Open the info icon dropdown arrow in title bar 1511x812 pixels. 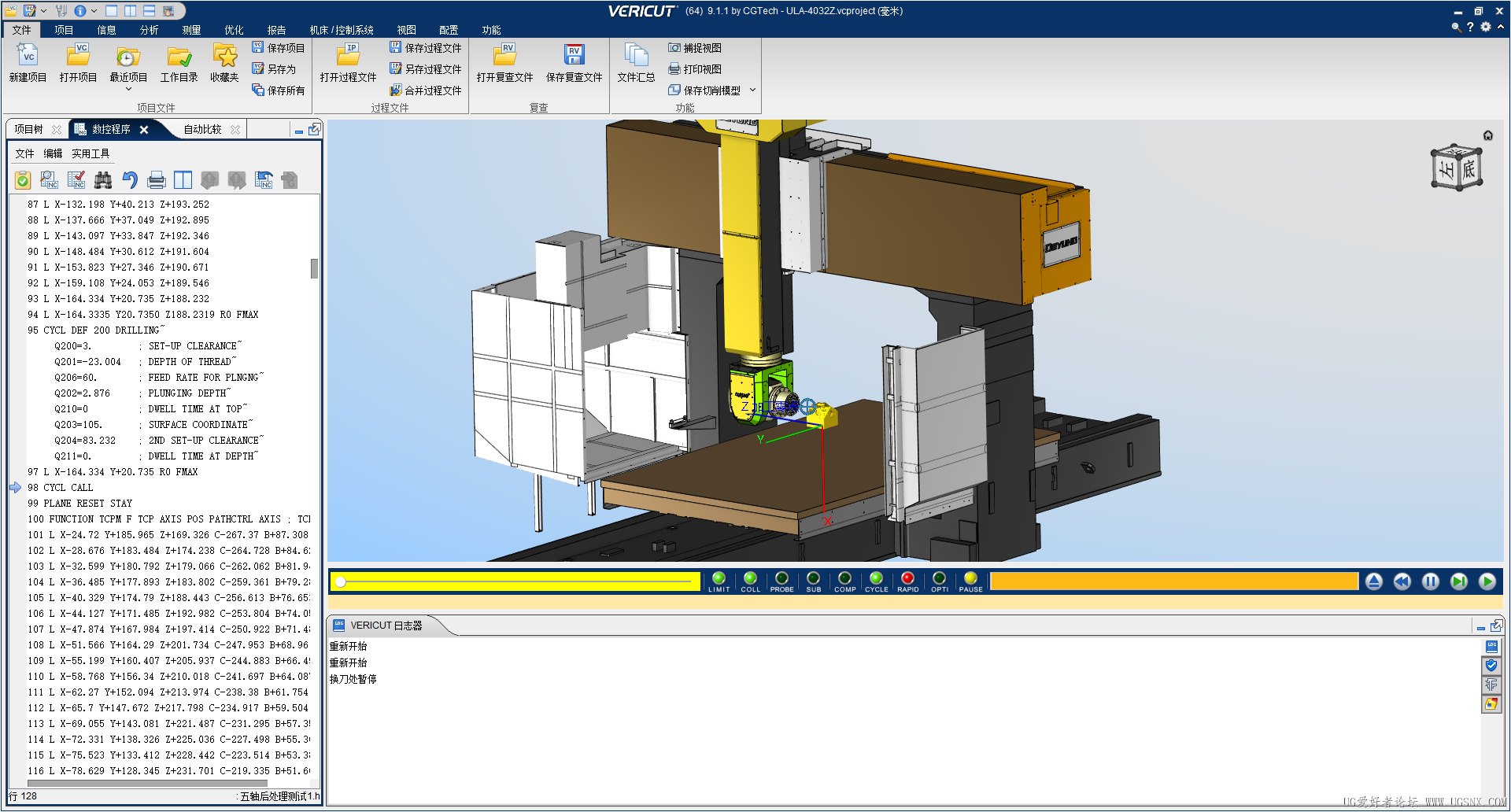pyautogui.click(x=94, y=11)
